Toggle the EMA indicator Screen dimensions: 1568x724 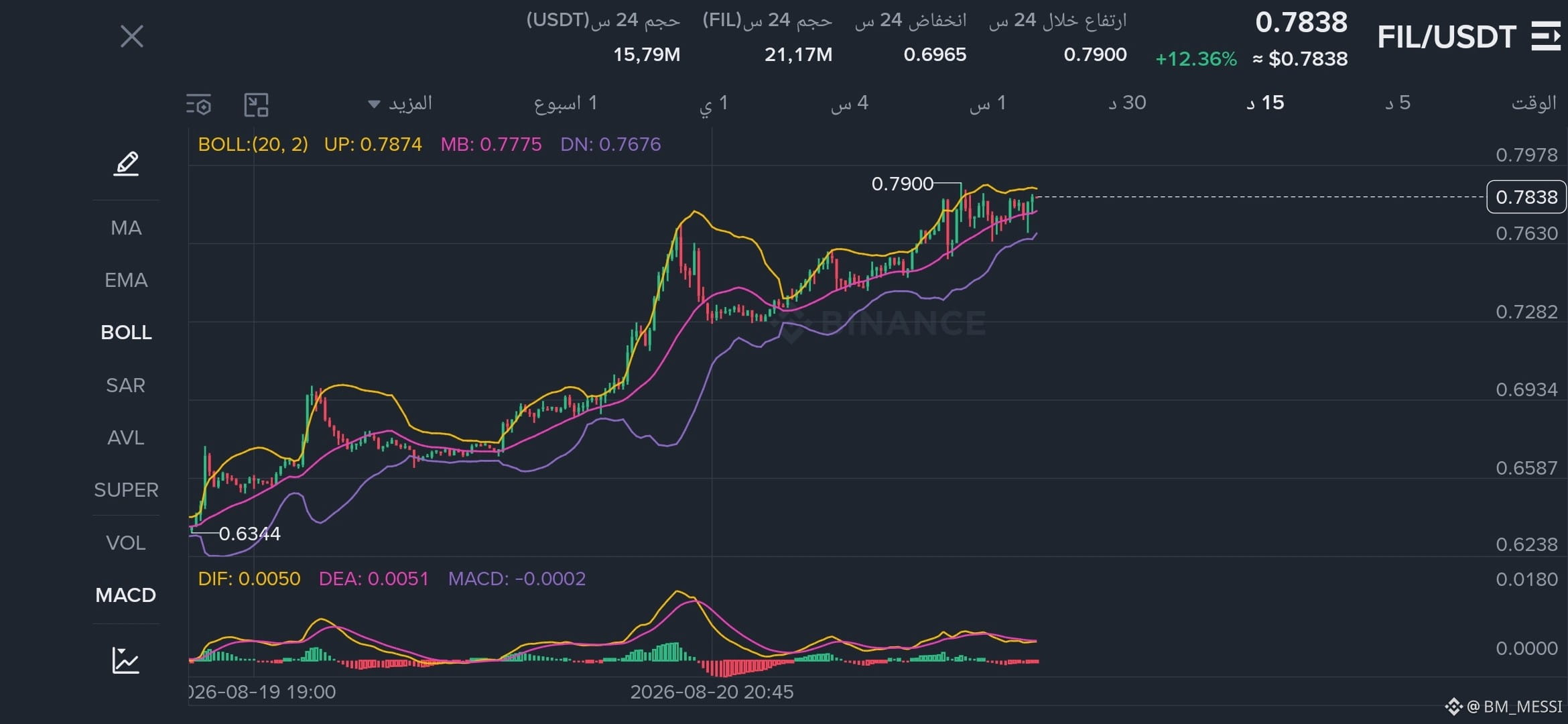[x=126, y=280]
